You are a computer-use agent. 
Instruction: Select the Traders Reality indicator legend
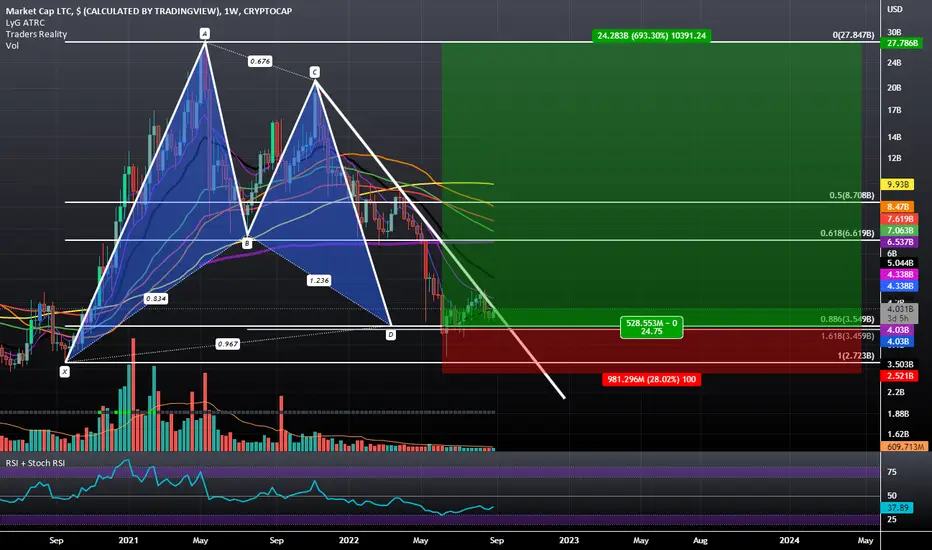point(36,34)
